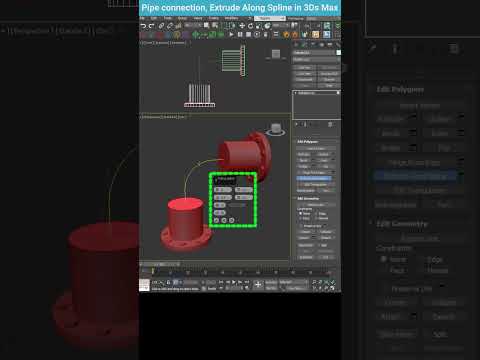Image resolution: width=480 pixels, height=360 pixels.
Task: Click the play arrow in the second toolbar row
Action: coord(231,34)
